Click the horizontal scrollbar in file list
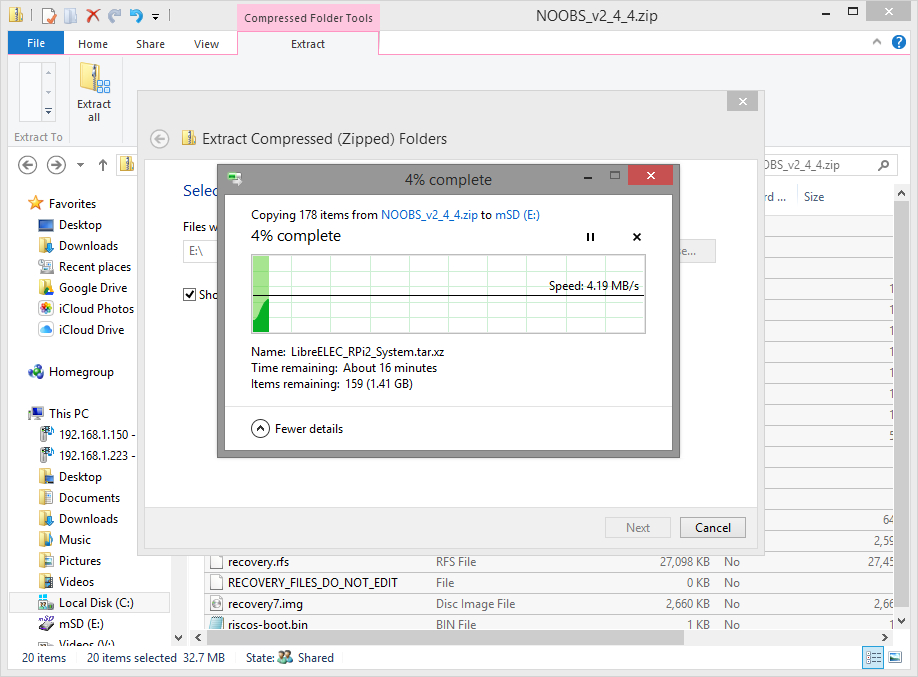This screenshot has height=677, width=918. (x=444, y=637)
